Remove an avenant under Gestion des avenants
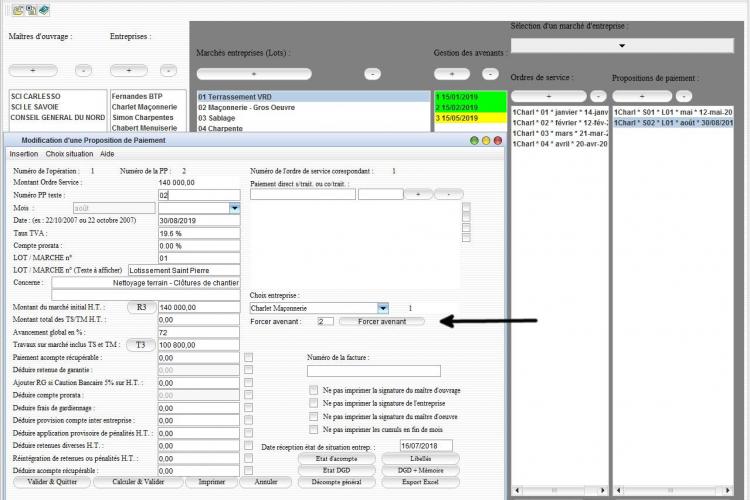Screen dimensions: 750x500 (490, 74)
